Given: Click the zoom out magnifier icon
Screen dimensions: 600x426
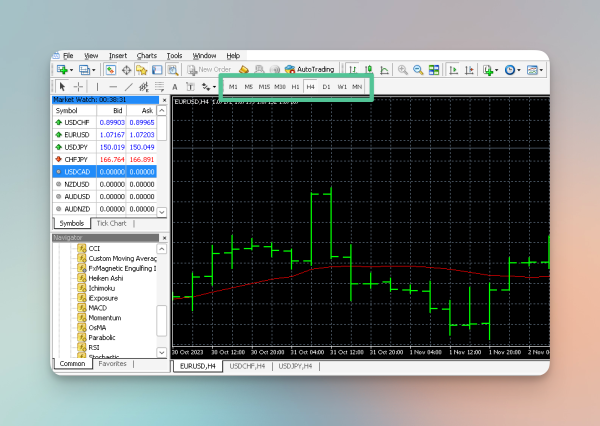Looking at the screenshot, I should point(418,70).
